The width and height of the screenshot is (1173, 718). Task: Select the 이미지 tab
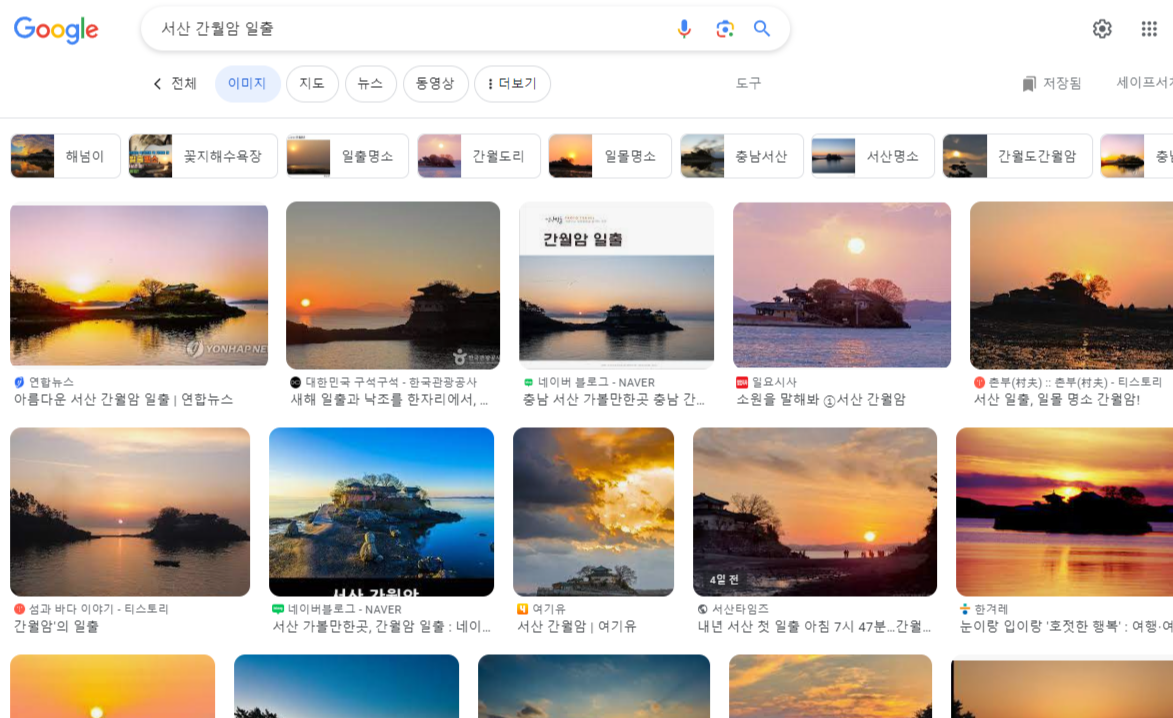pyautogui.click(x=247, y=83)
